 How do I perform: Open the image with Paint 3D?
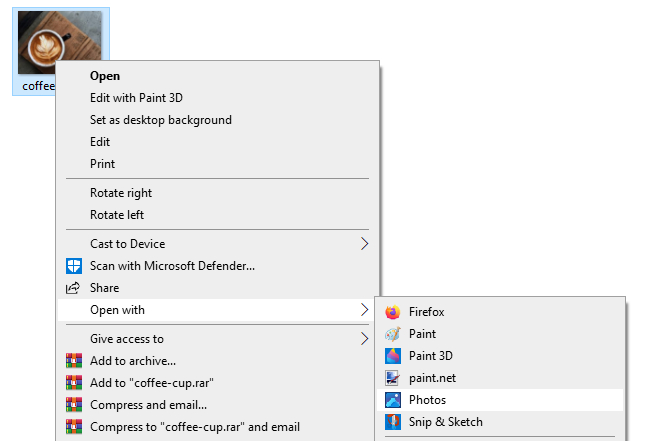pos(500,356)
